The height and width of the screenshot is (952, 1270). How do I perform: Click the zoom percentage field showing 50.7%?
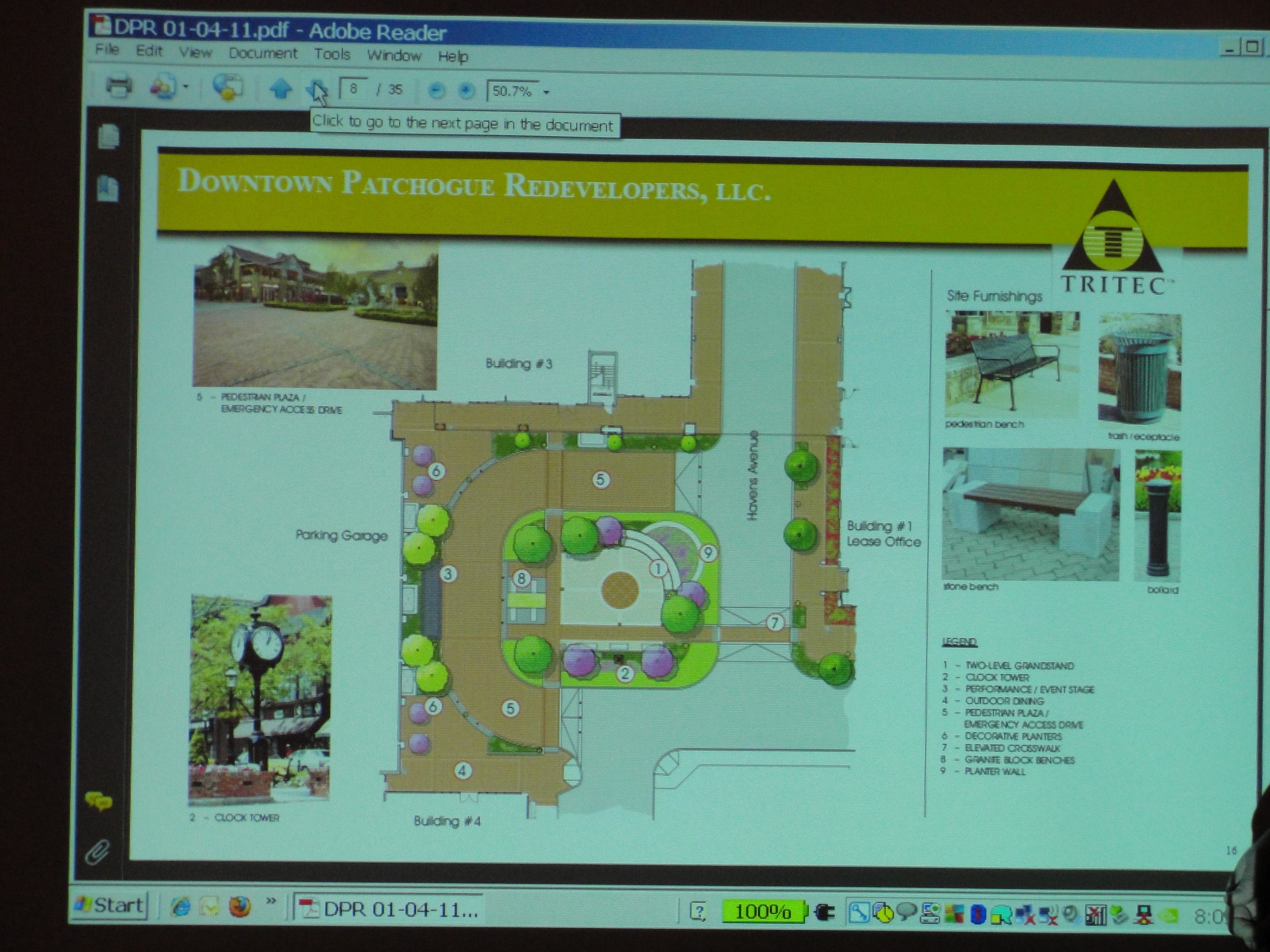[x=513, y=91]
